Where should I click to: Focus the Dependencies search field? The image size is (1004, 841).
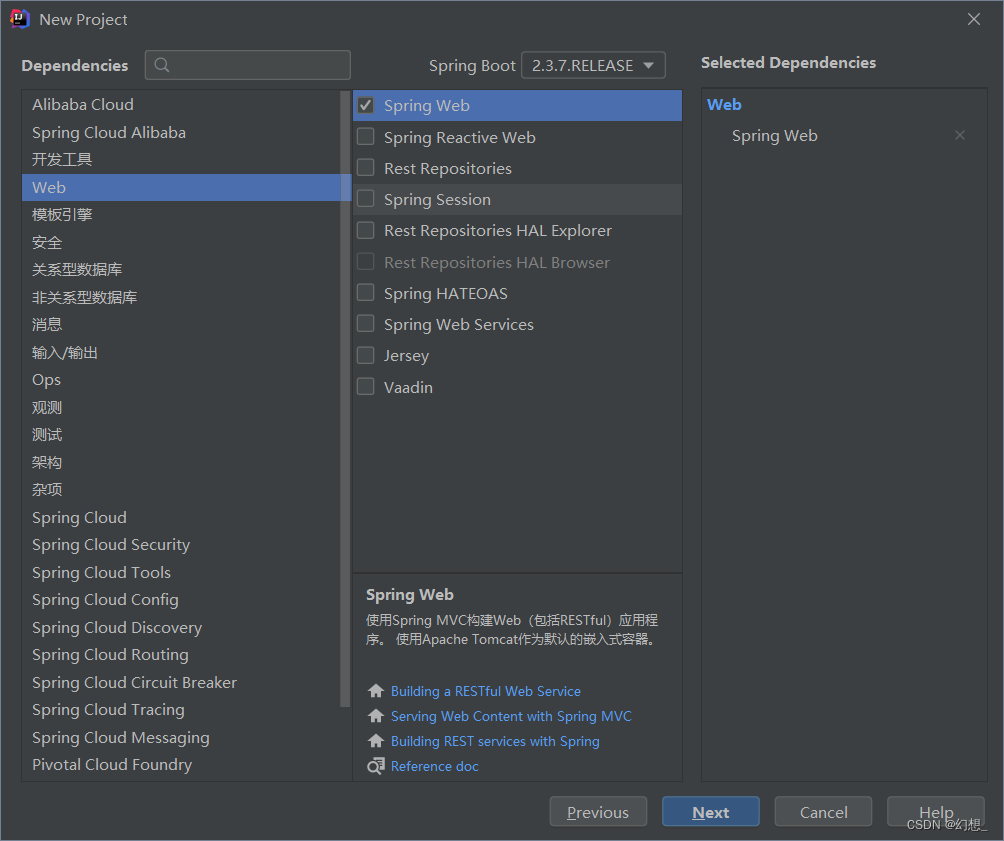pyautogui.click(x=248, y=65)
